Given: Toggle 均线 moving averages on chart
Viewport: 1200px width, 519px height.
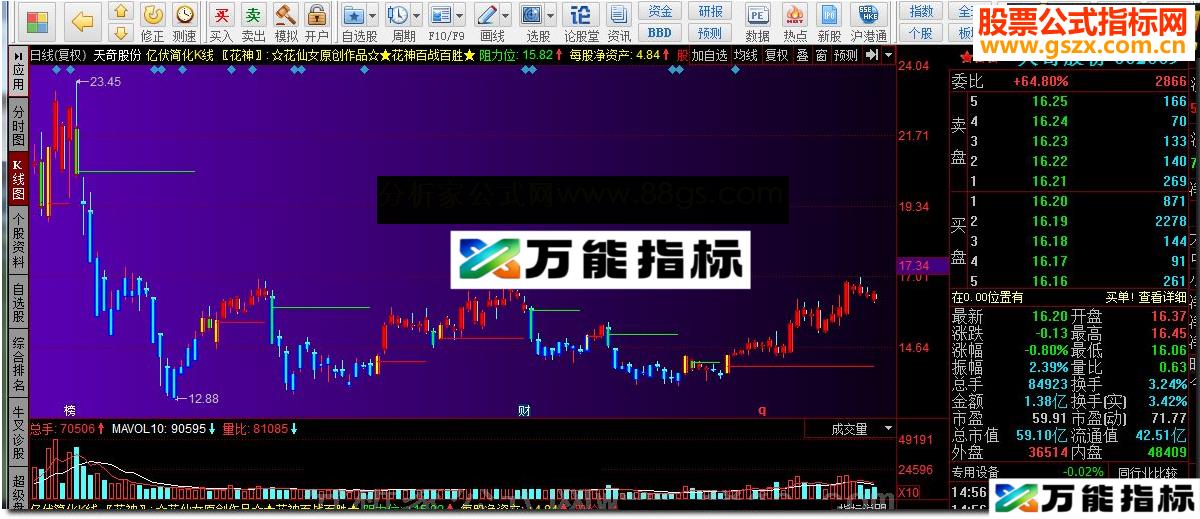Looking at the screenshot, I should pyautogui.click(x=745, y=55).
